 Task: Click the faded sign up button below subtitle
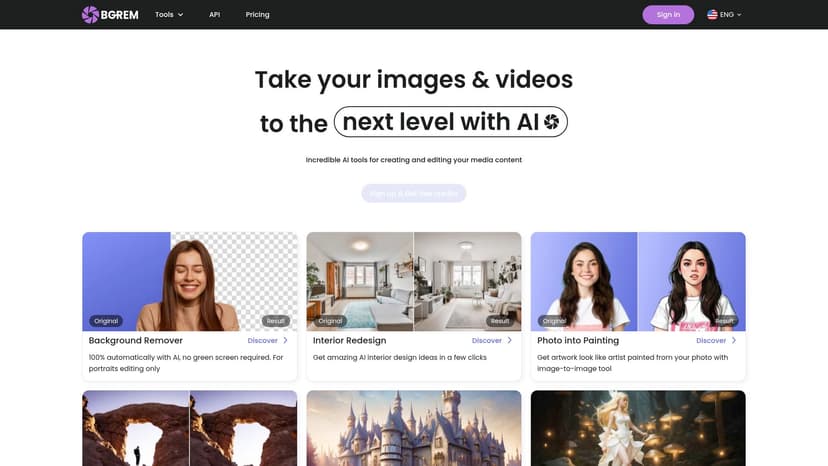(413, 193)
